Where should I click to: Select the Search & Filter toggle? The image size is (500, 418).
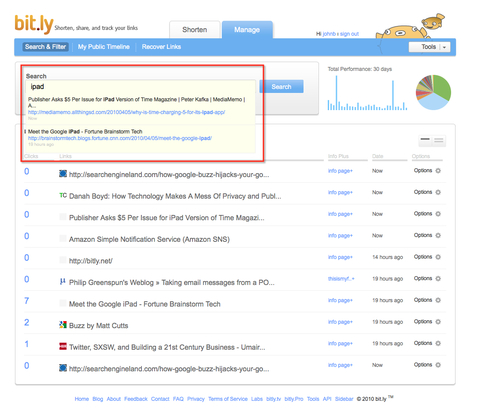point(45,47)
